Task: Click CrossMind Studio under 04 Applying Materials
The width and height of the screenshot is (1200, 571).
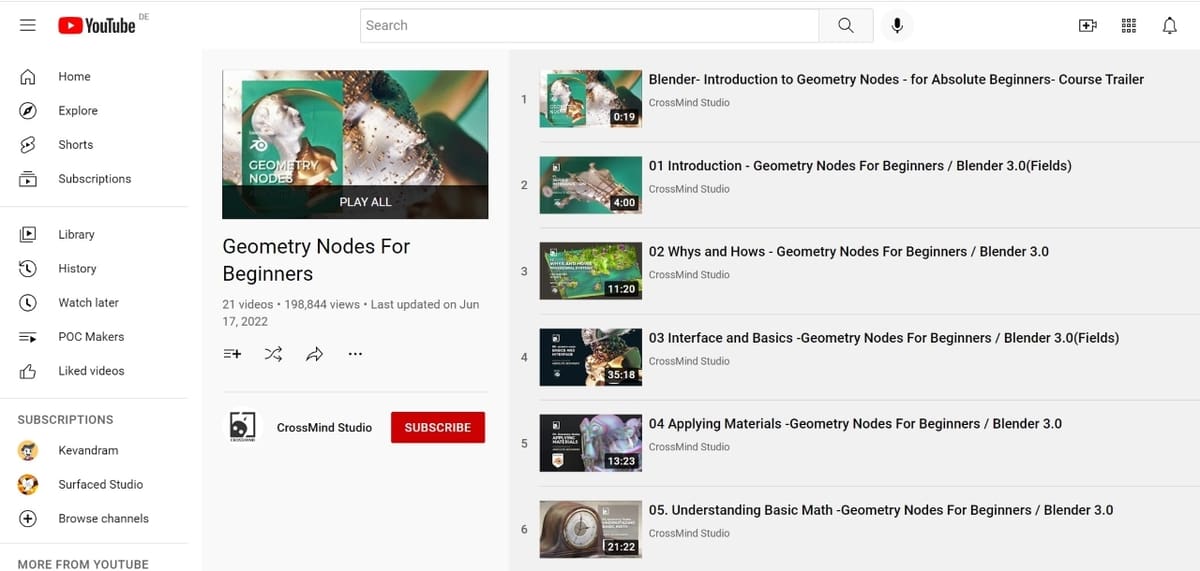Action: coord(689,447)
